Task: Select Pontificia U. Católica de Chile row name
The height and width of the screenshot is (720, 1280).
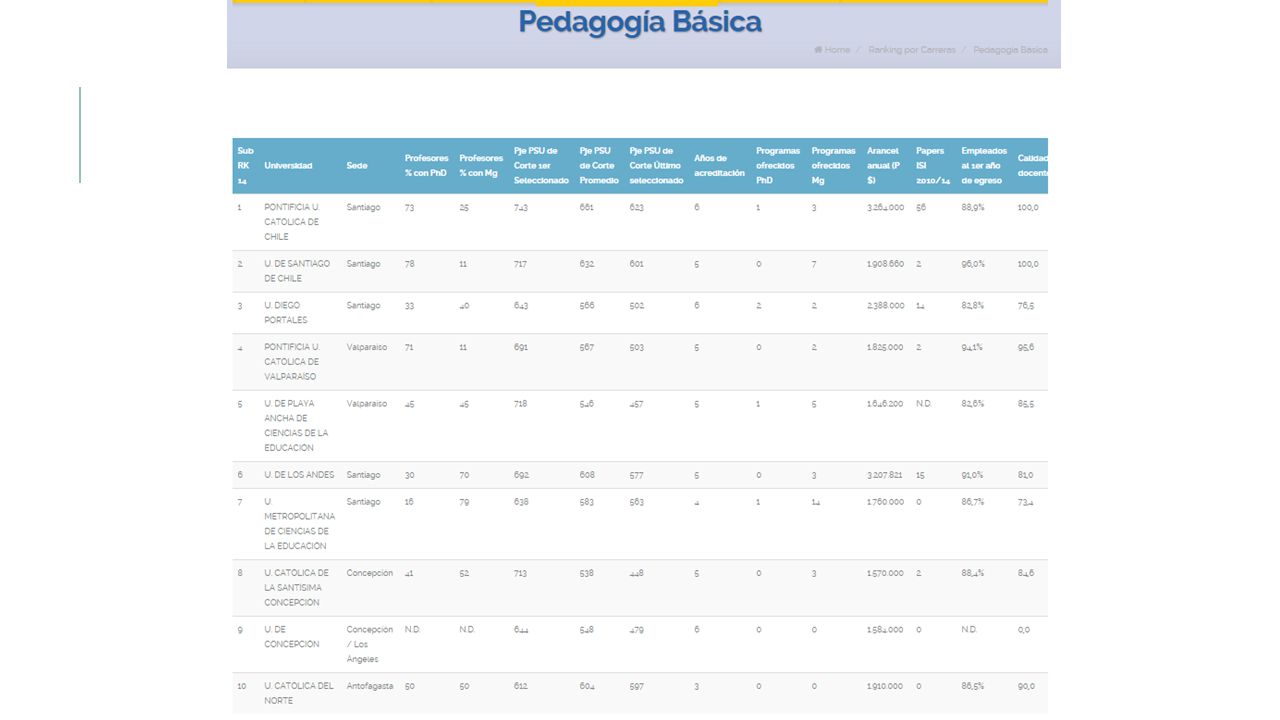Action: (x=292, y=222)
